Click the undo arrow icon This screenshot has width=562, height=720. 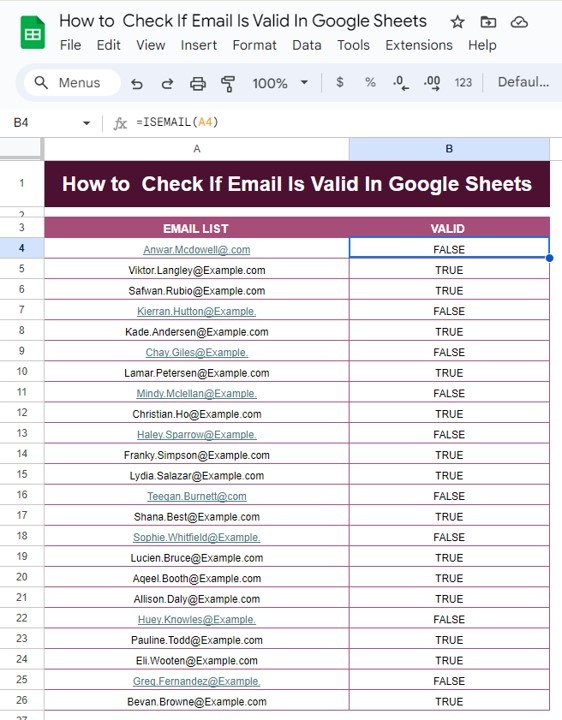136,84
